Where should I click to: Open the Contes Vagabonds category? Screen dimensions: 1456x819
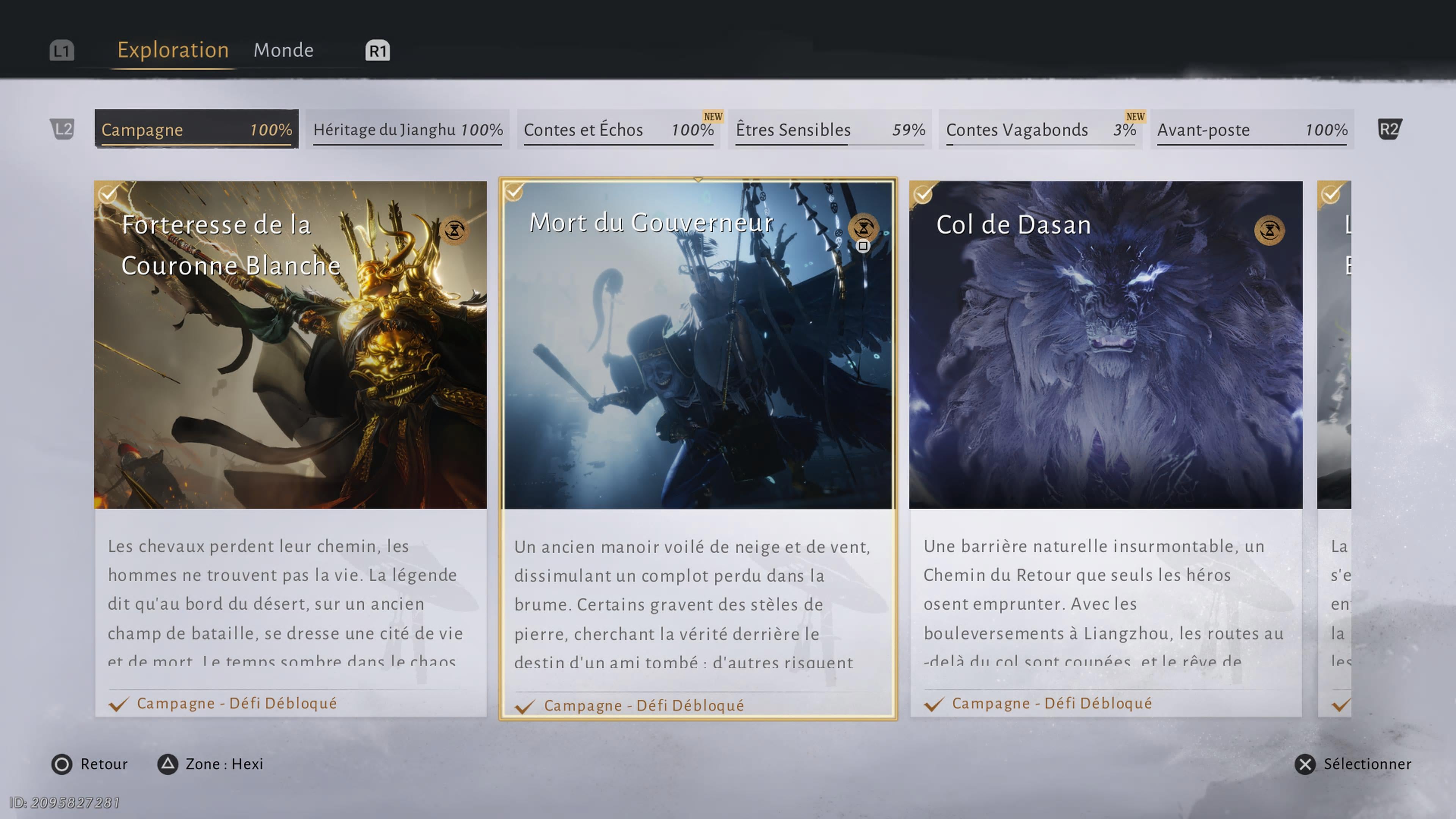pos(1040,129)
